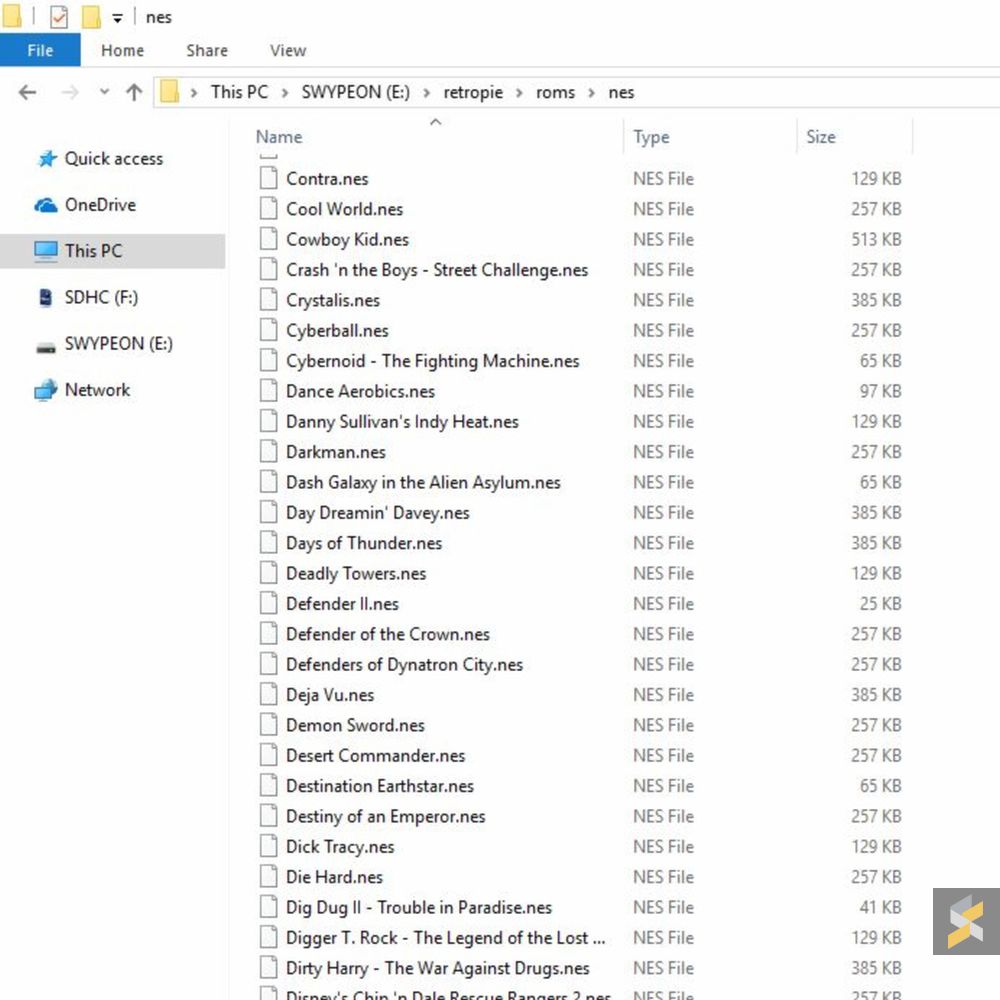Sort by the Size column header
The height and width of the screenshot is (1000, 1000).
[x=821, y=136]
